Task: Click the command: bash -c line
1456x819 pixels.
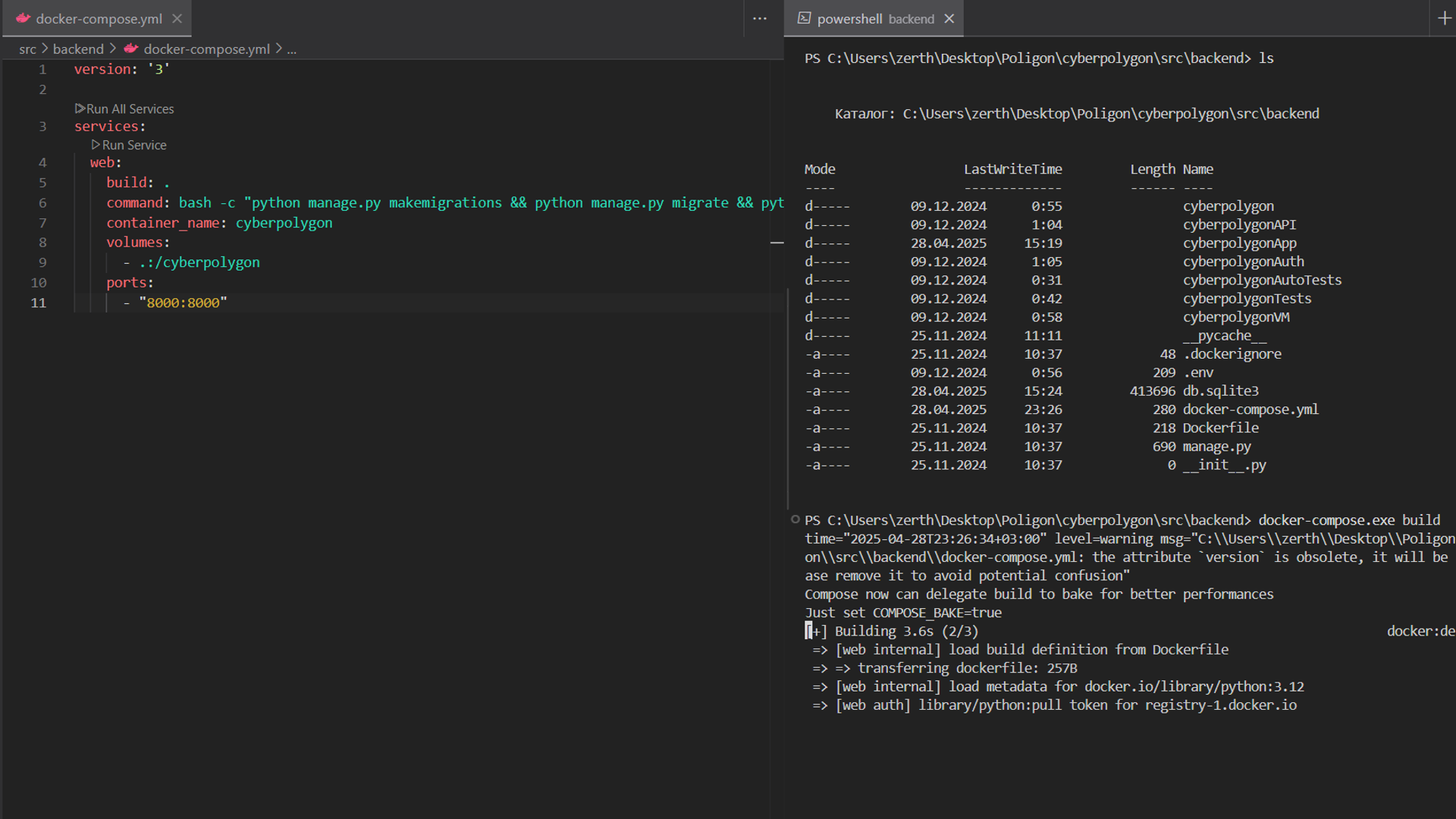Action: tap(445, 203)
